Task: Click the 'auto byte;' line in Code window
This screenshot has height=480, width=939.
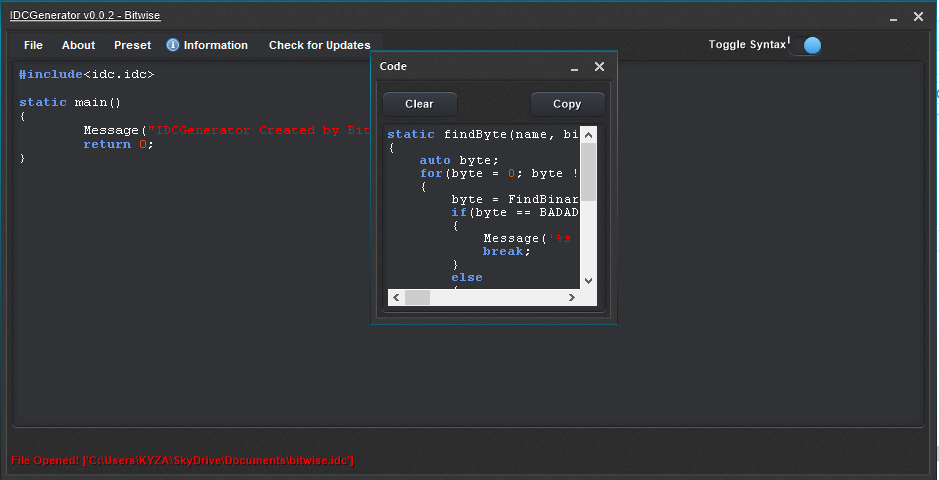Action: click(x=459, y=160)
